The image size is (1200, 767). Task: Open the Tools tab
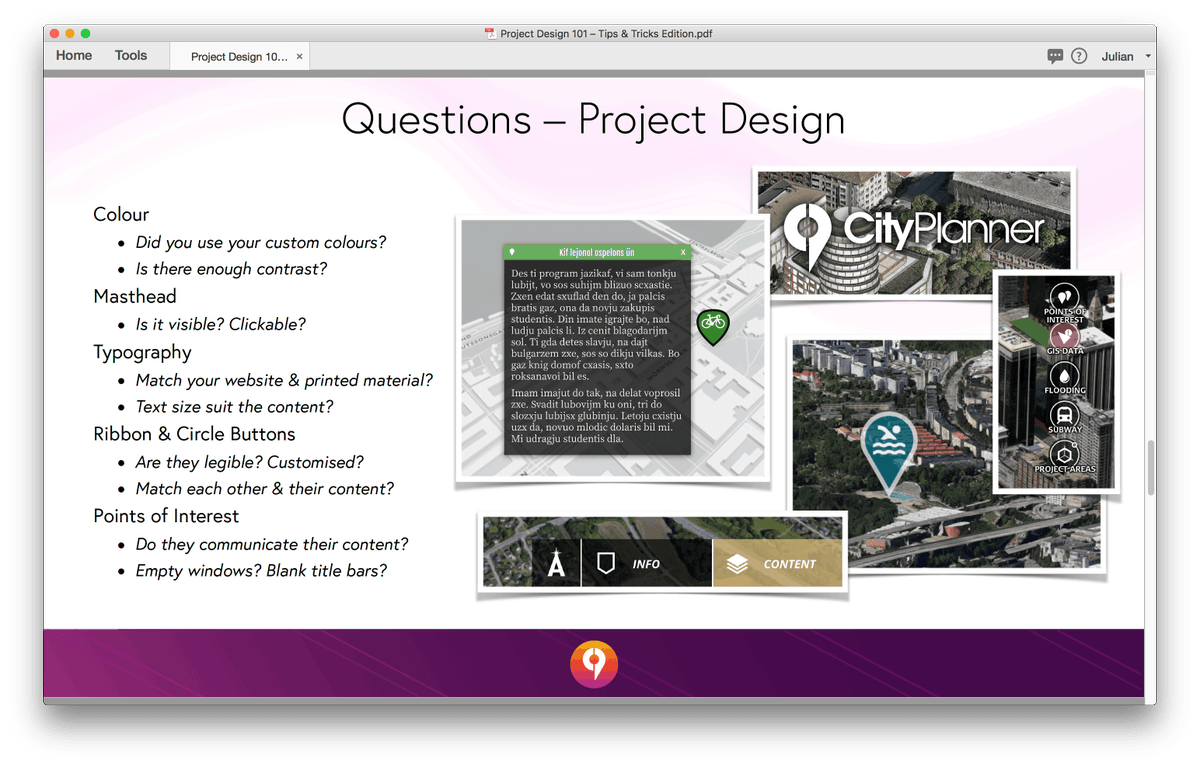pos(131,56)
